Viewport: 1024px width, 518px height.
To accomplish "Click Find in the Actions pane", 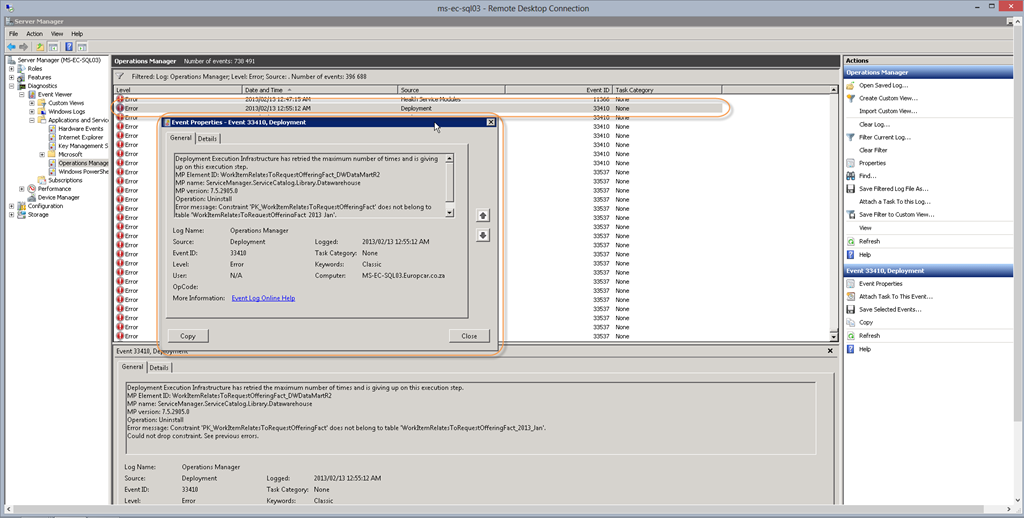I will pos(867,176).
